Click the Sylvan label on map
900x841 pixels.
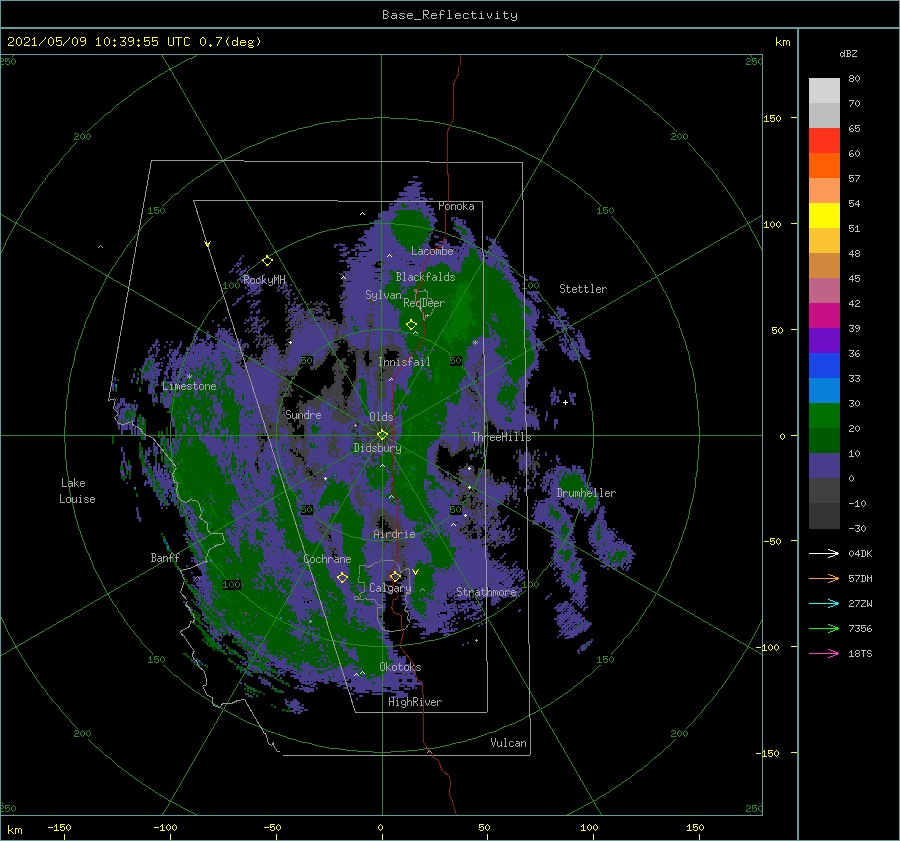tap(383, 295)
